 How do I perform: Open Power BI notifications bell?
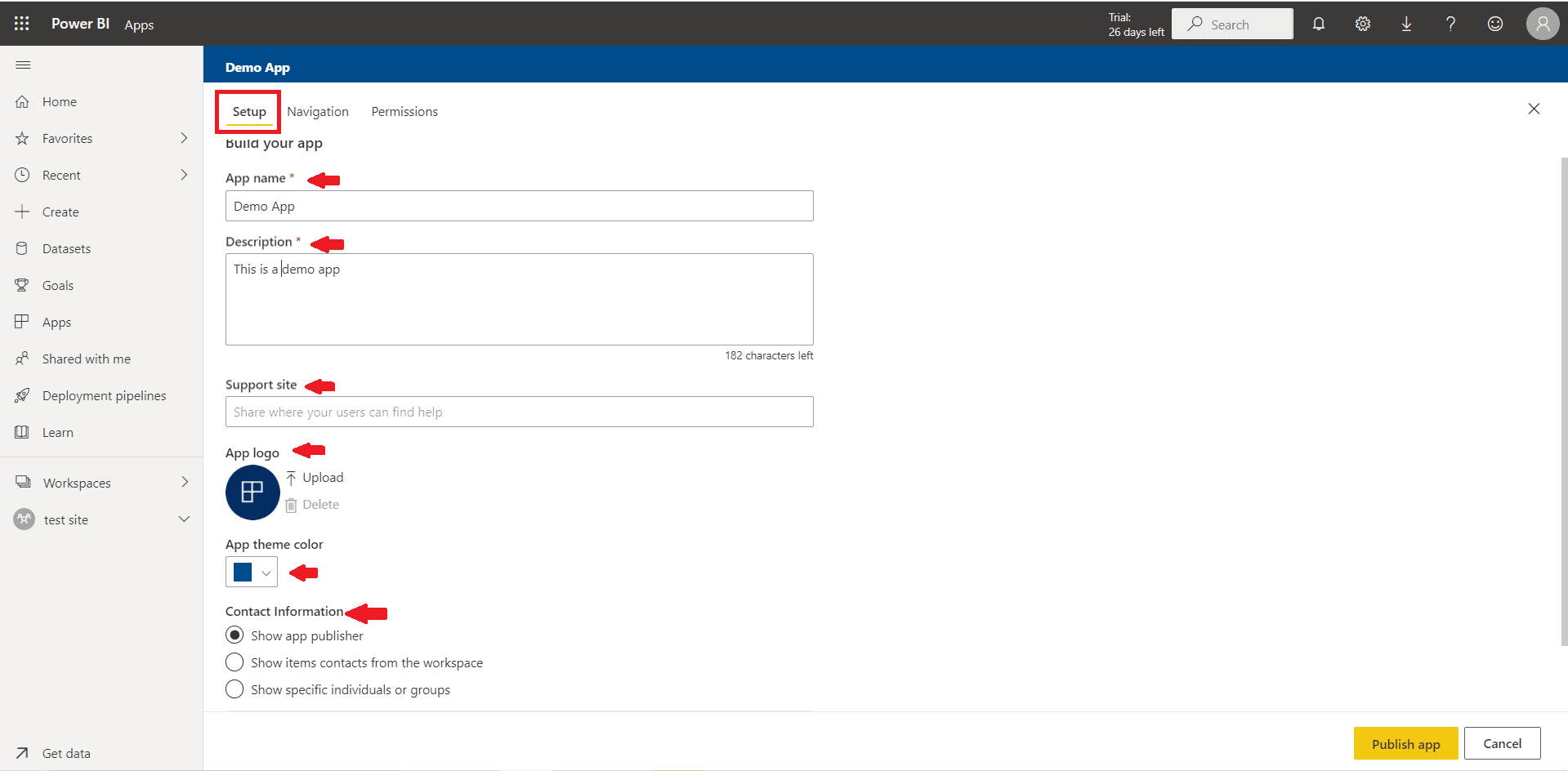tap(1318, 24)
